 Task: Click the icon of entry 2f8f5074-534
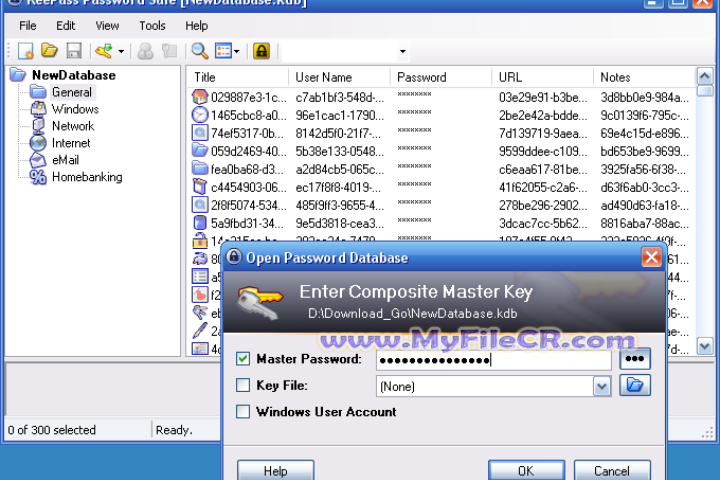(x=200, y=205)
